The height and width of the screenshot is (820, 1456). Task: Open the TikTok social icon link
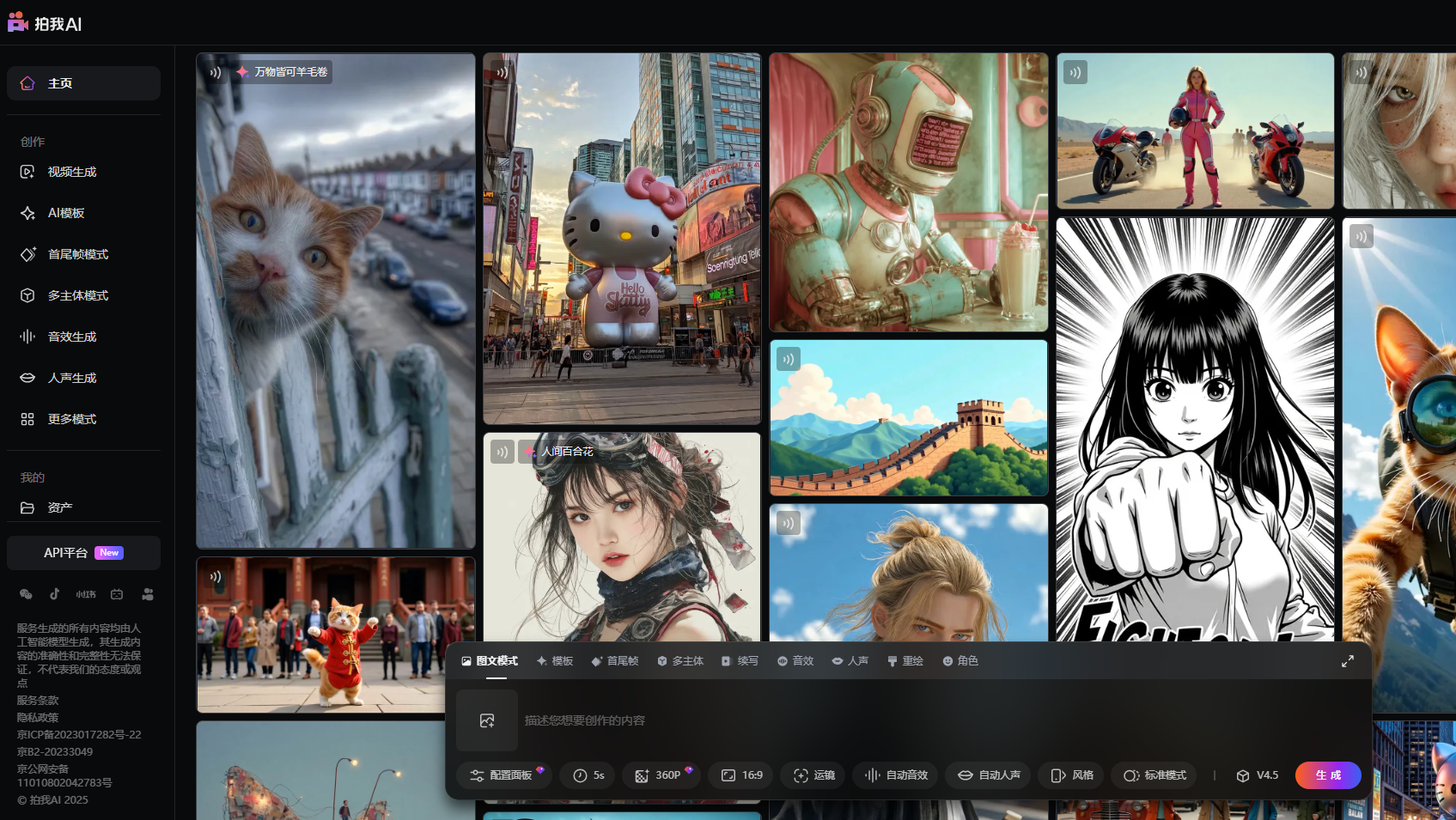55,594
